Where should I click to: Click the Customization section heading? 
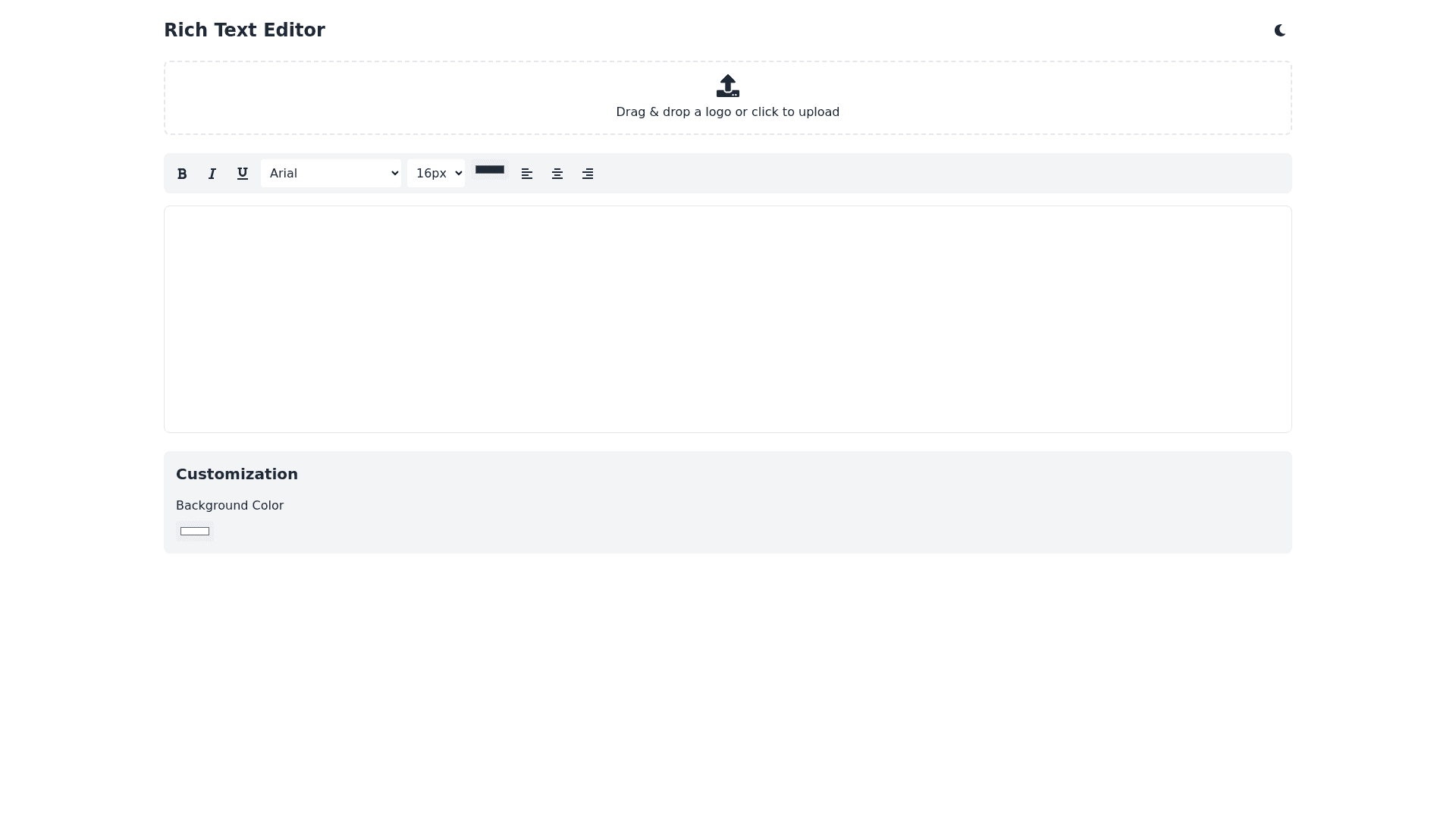click(237, 474)
